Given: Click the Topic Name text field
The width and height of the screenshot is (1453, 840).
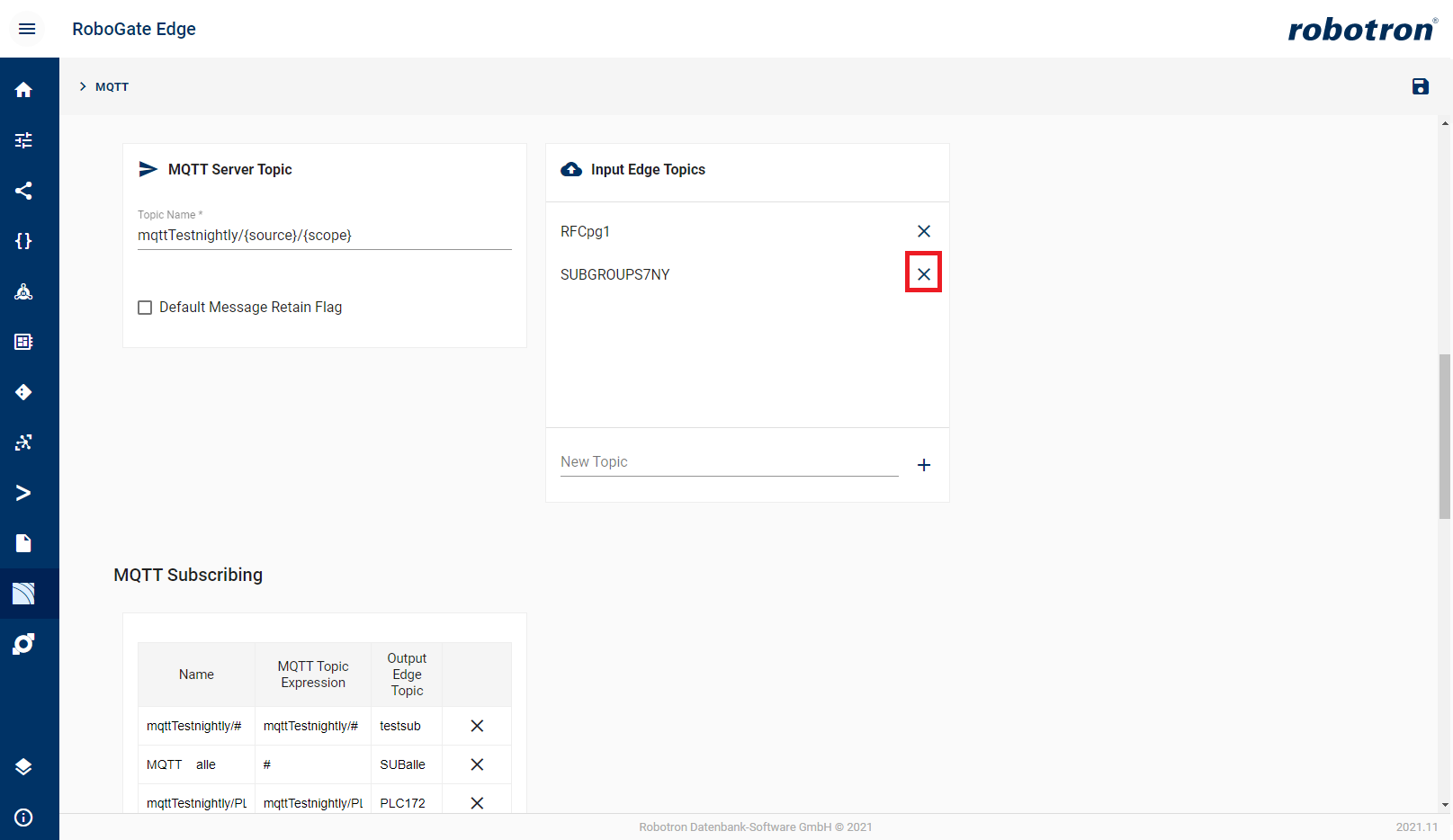Looking at the screenshot, I should pyautogui.click(x=324, y=236).
